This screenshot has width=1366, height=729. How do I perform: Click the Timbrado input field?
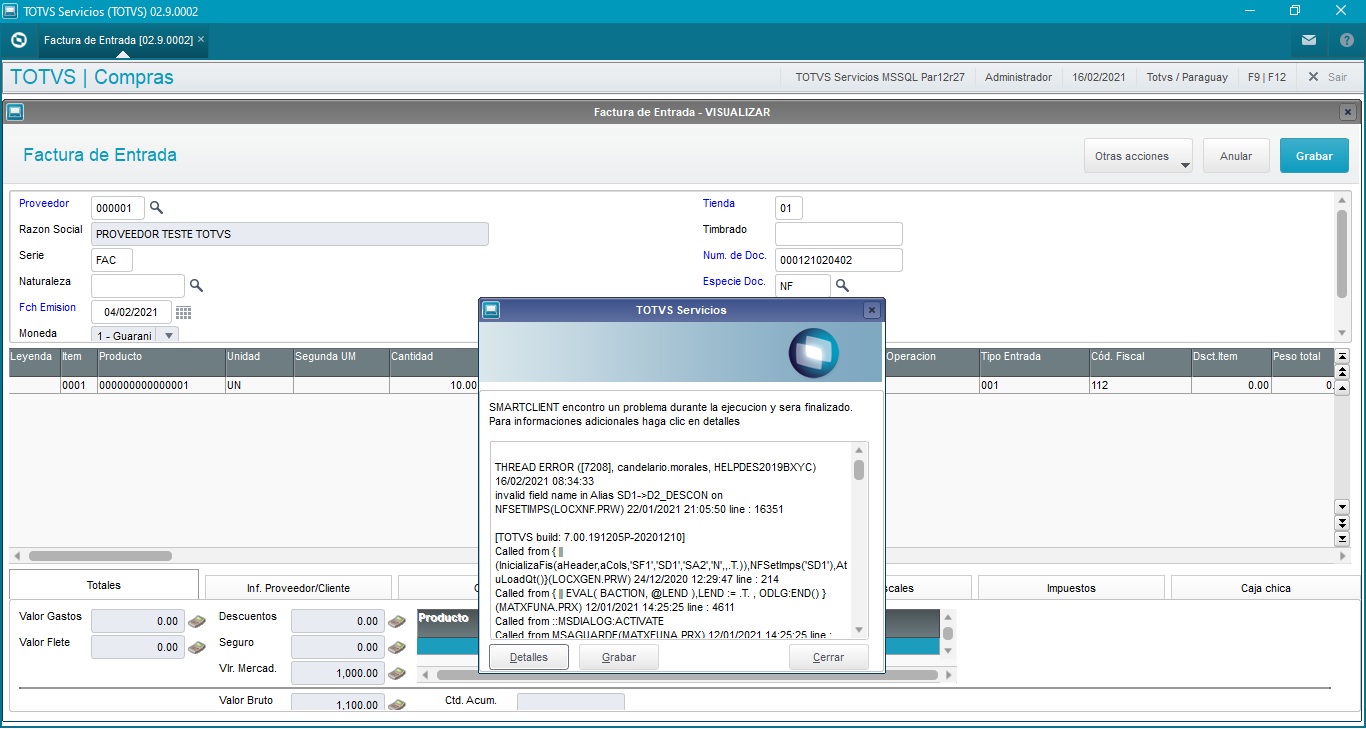coord(838,234)
